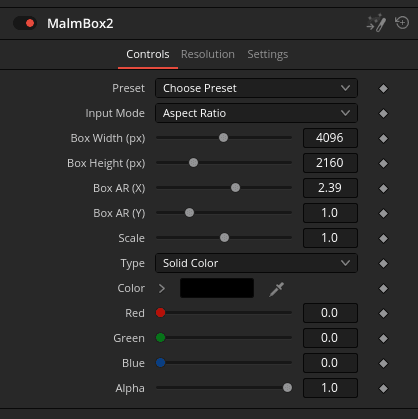418x419 pixels.
Task: Click the Box AR (X) label
Action: (119, 188)
